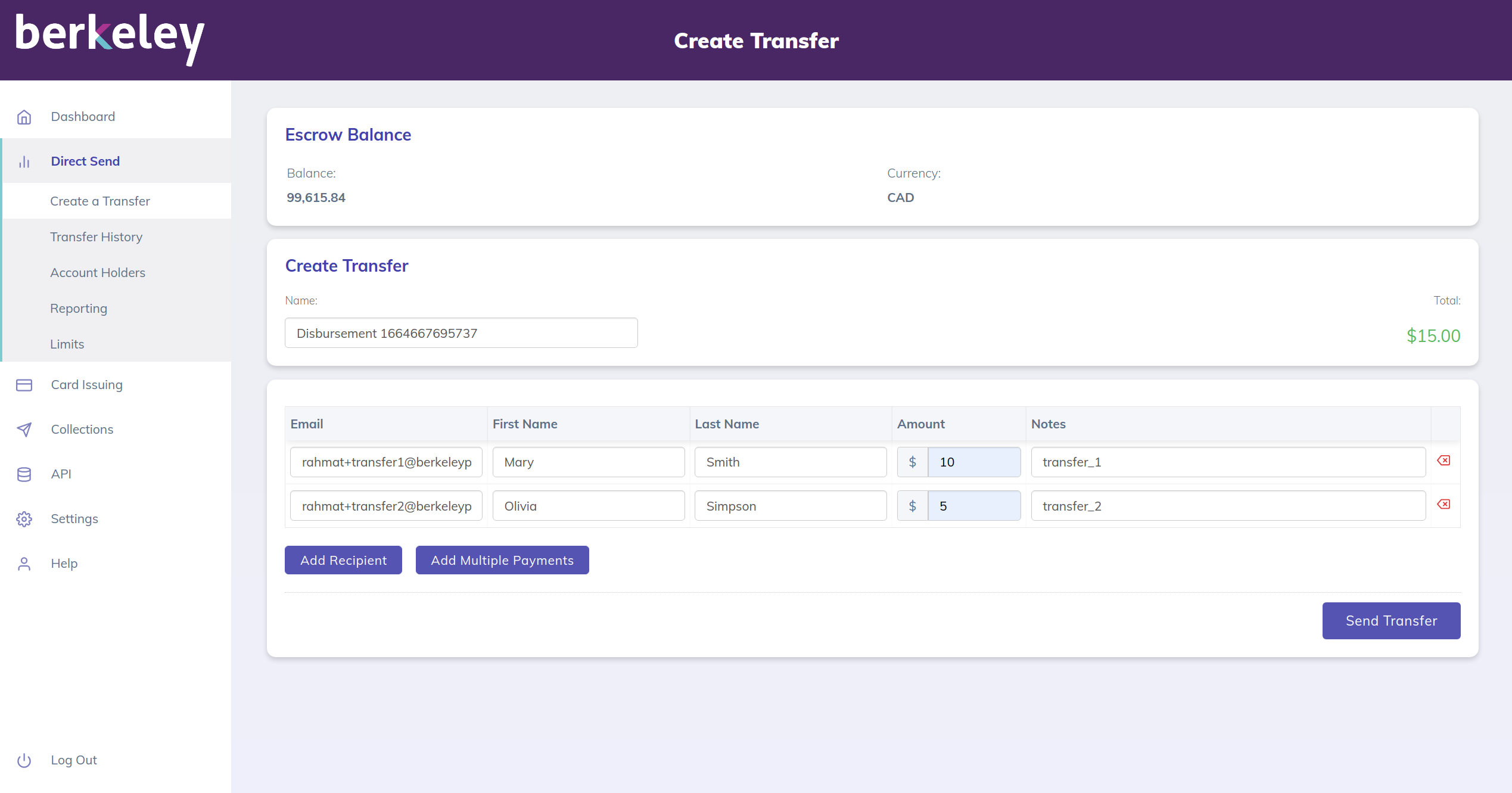The width and height of the screenshot is (1512, 793).
Task: Click the Collections paper plane icon
Action: pos(24,430)
